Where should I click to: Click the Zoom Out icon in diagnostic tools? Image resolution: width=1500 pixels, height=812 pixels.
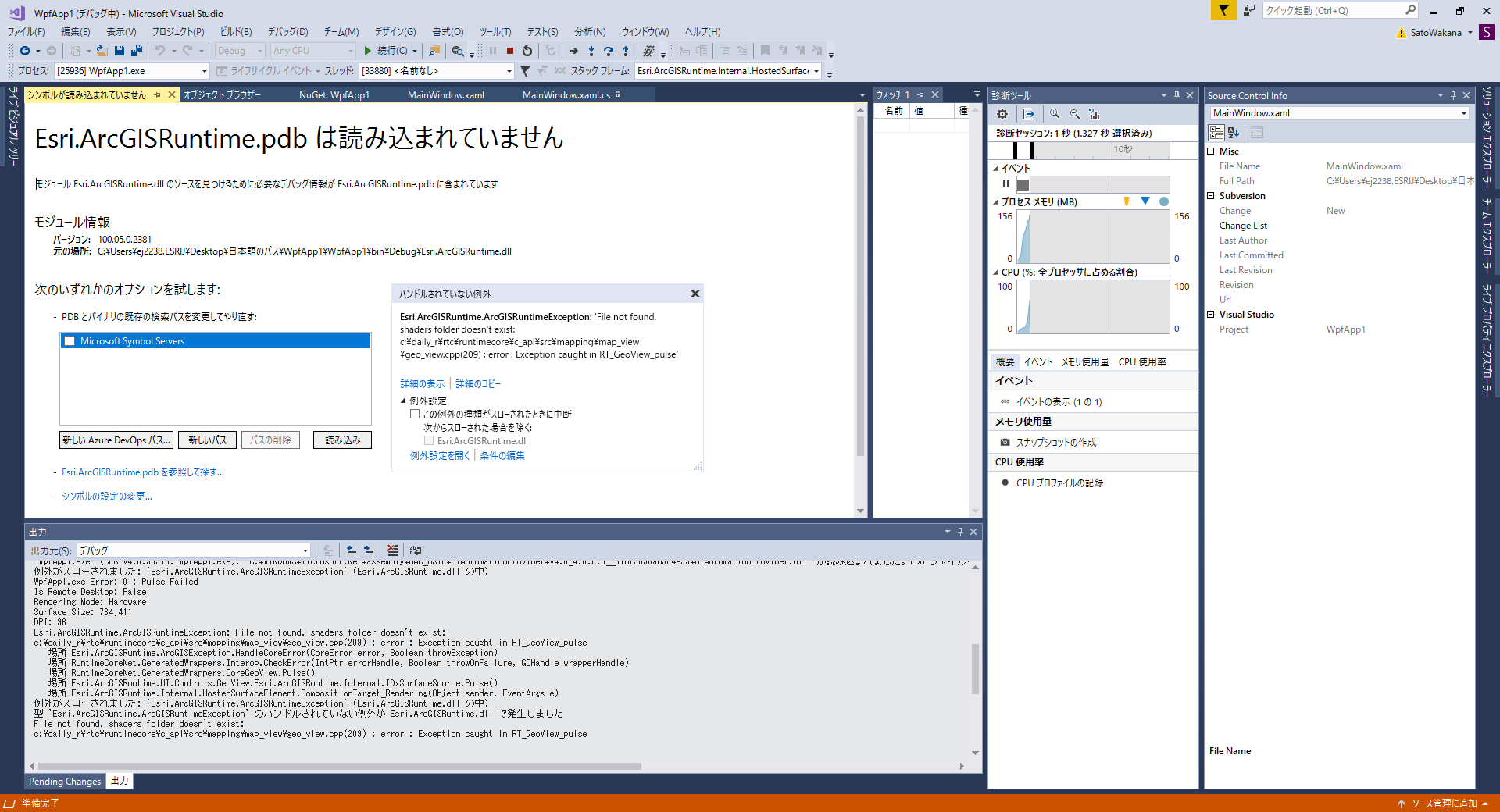click(1075, 114)
